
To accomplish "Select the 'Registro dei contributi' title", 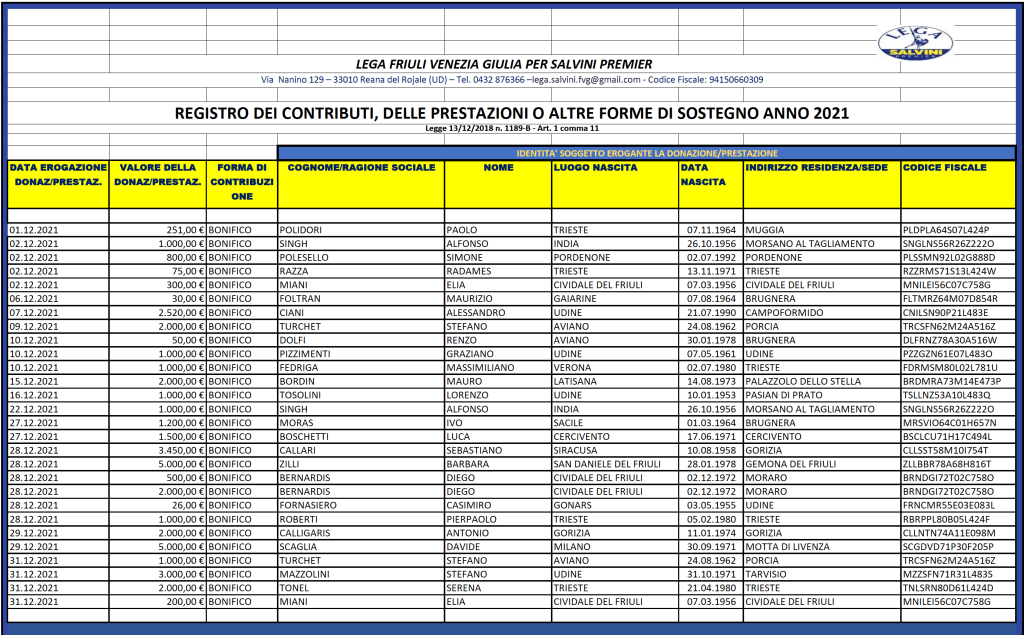I will (x=511, y=113).
